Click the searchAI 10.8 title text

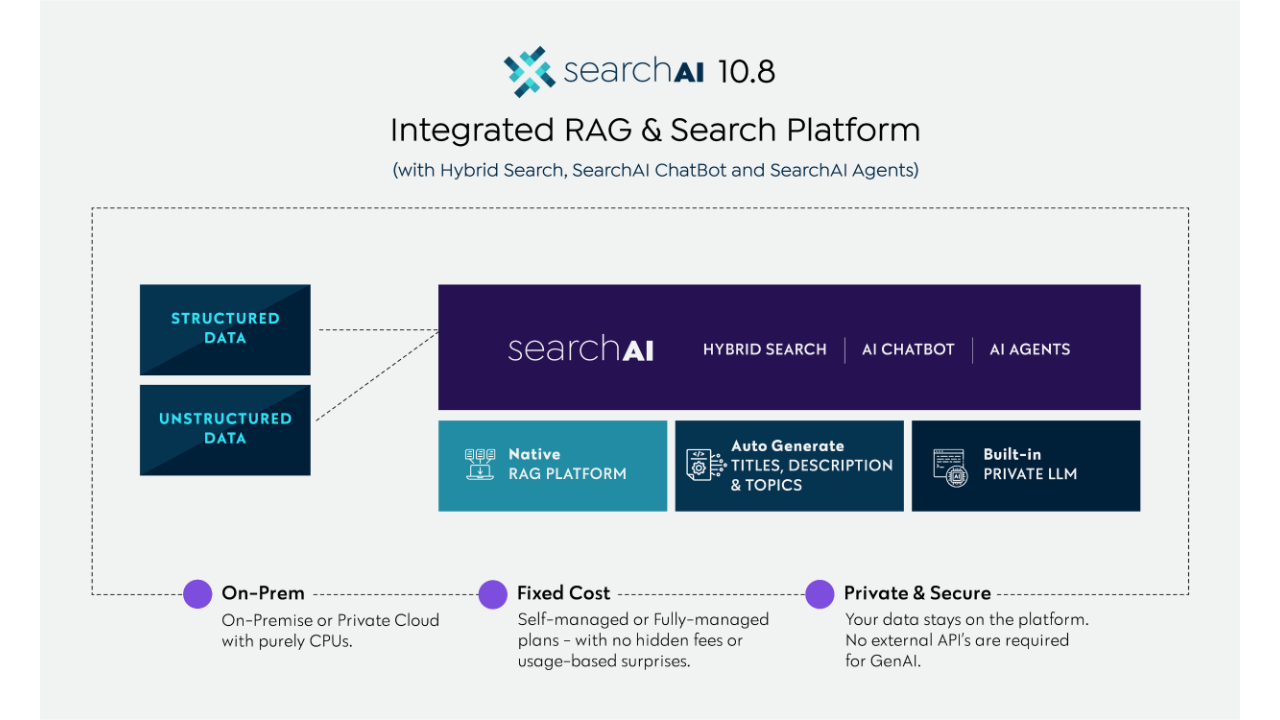point(669,71)
